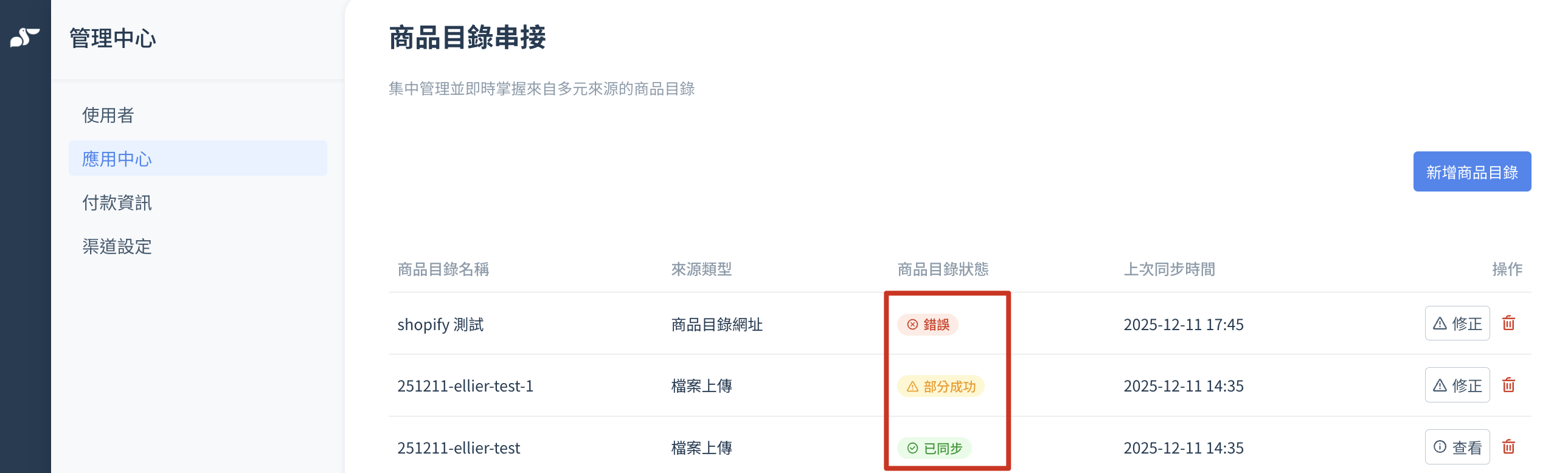This screenshot has width=1568, height=473.
Task: Click the bird logo in the sidebar
Action: [x=25, y=37]
